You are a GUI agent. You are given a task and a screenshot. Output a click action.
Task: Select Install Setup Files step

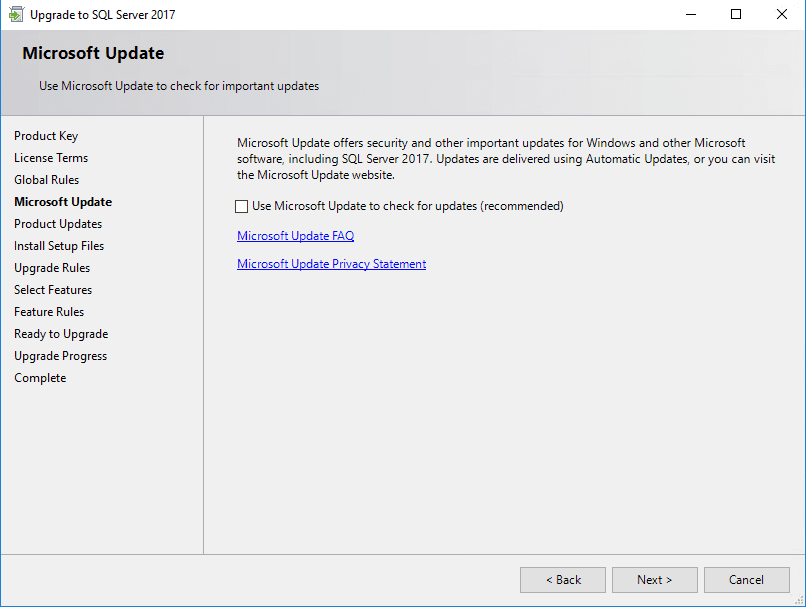click(59, 246)
